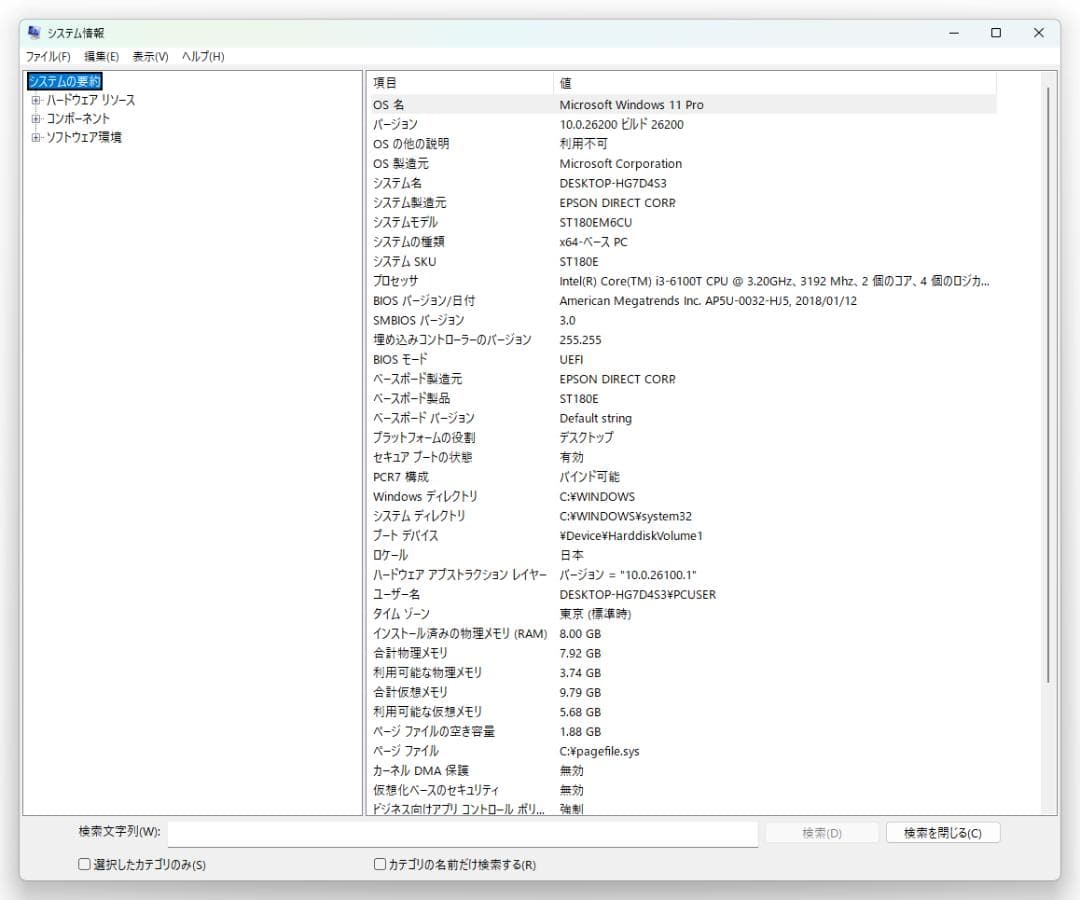Open the ヘルプ menu

[x=200, y=57]
